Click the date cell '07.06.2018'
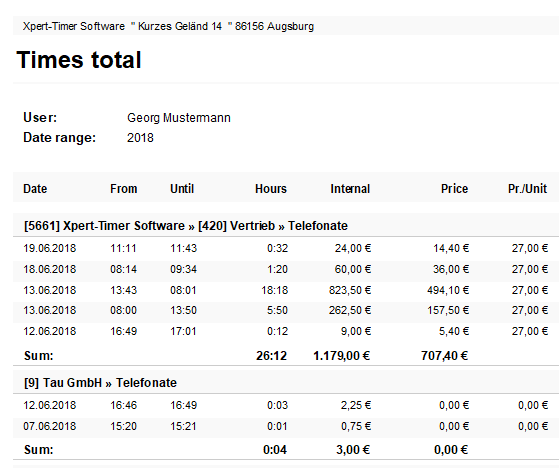Screen dimensions: 559x468 [x=50, y=426]
